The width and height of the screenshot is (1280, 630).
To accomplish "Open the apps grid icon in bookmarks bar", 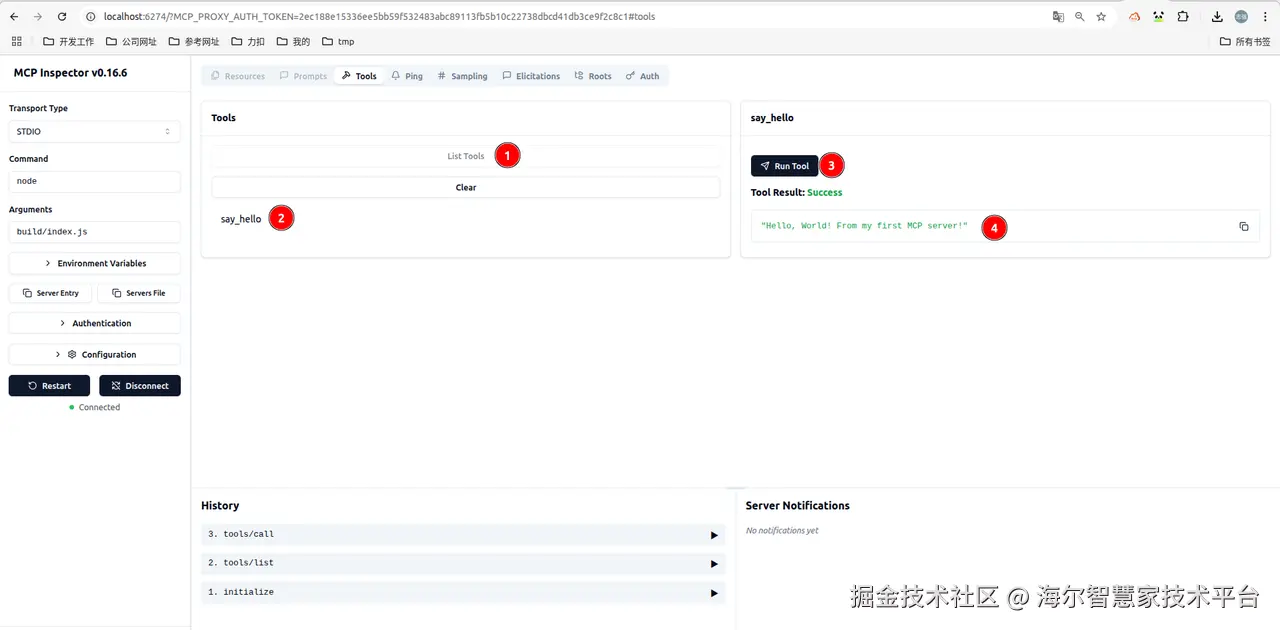I will [x=16, y=41].
